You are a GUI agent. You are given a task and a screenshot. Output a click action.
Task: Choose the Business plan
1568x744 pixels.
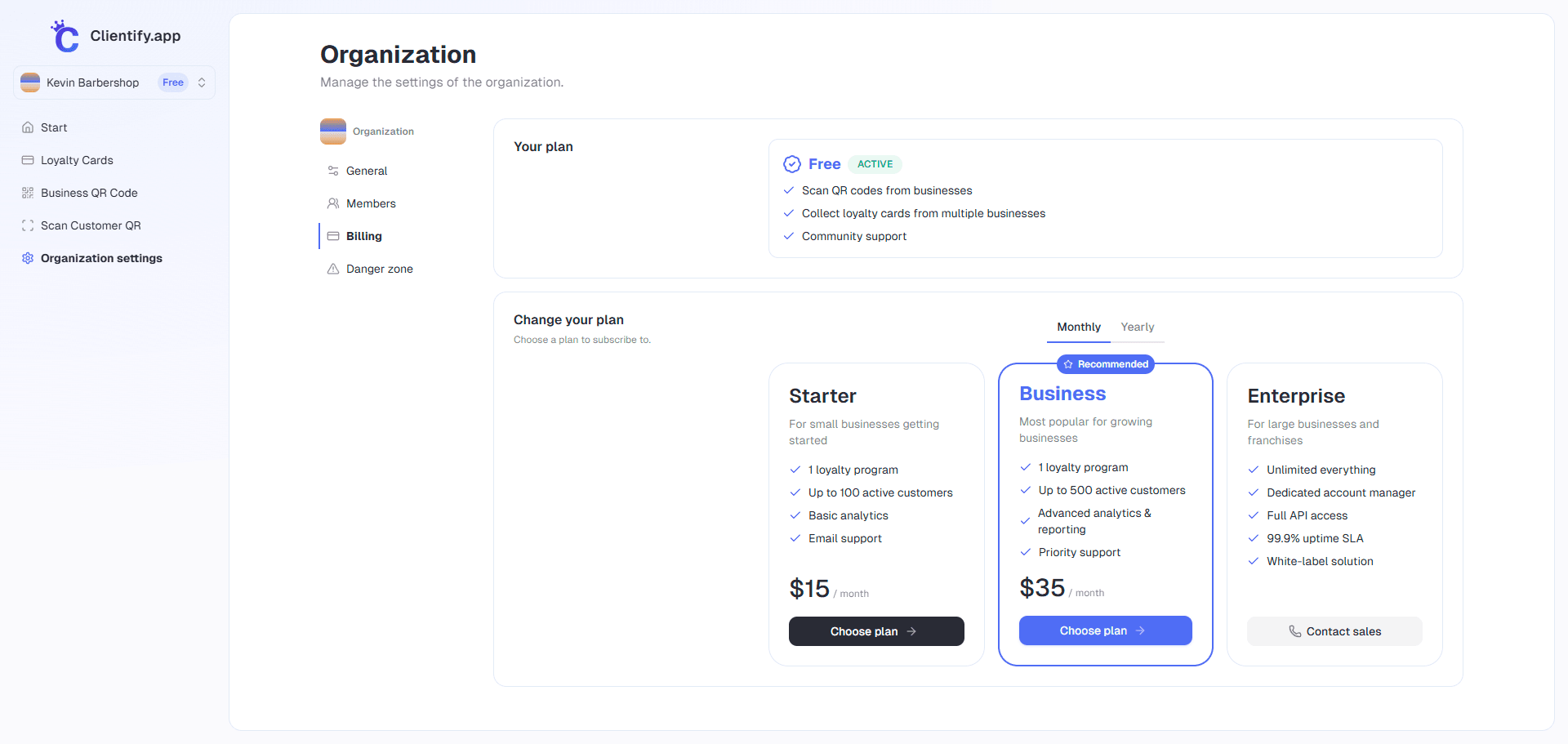(1105, 630)
